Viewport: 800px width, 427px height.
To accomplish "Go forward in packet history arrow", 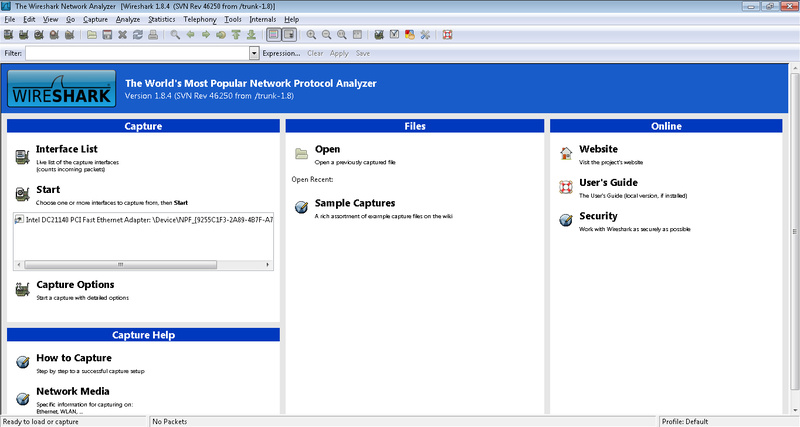I will (206, 35).
